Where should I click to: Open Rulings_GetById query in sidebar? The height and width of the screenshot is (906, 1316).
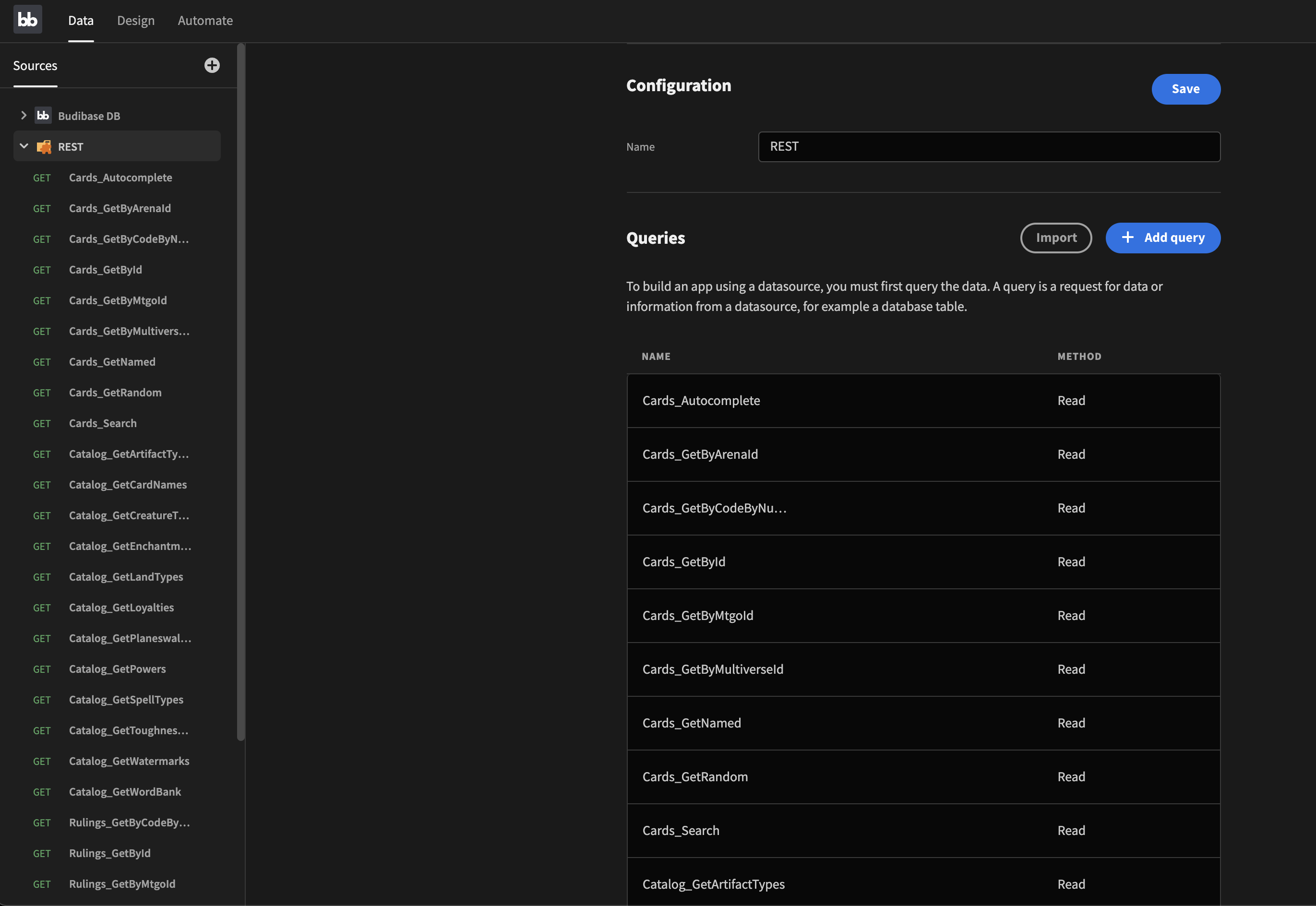point(109,853)
